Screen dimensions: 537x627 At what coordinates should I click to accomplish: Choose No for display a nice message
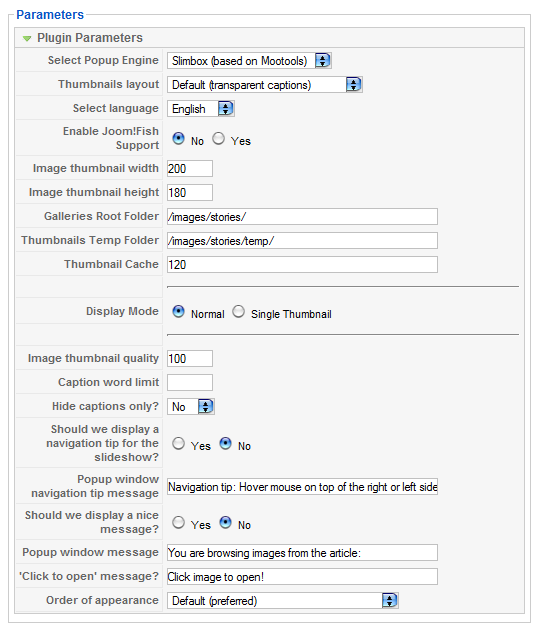click(226, 522)
